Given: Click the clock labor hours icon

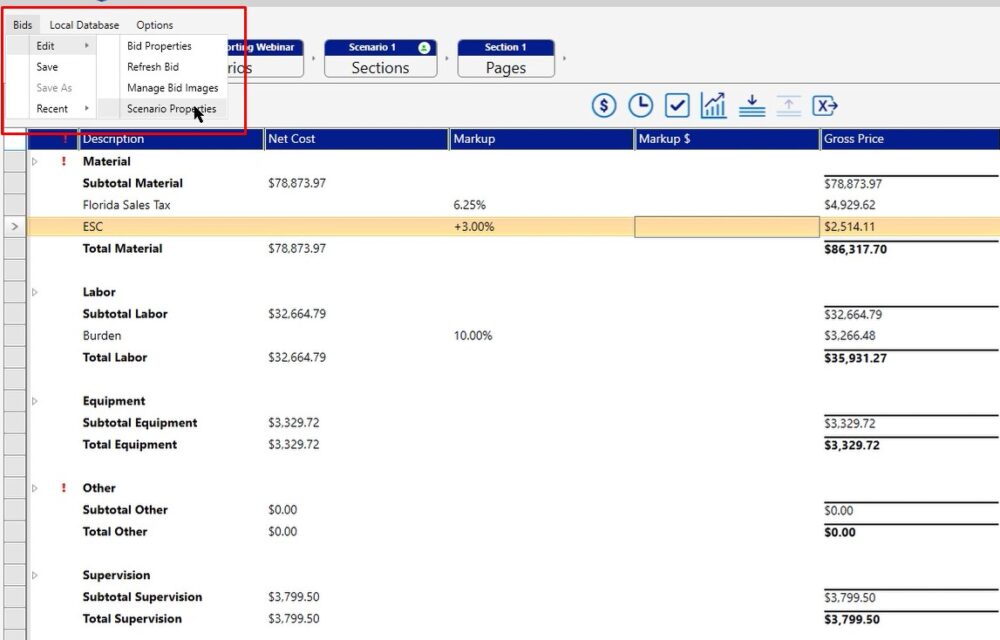Looking at the screenshot, I should click(x=640, y=105).
